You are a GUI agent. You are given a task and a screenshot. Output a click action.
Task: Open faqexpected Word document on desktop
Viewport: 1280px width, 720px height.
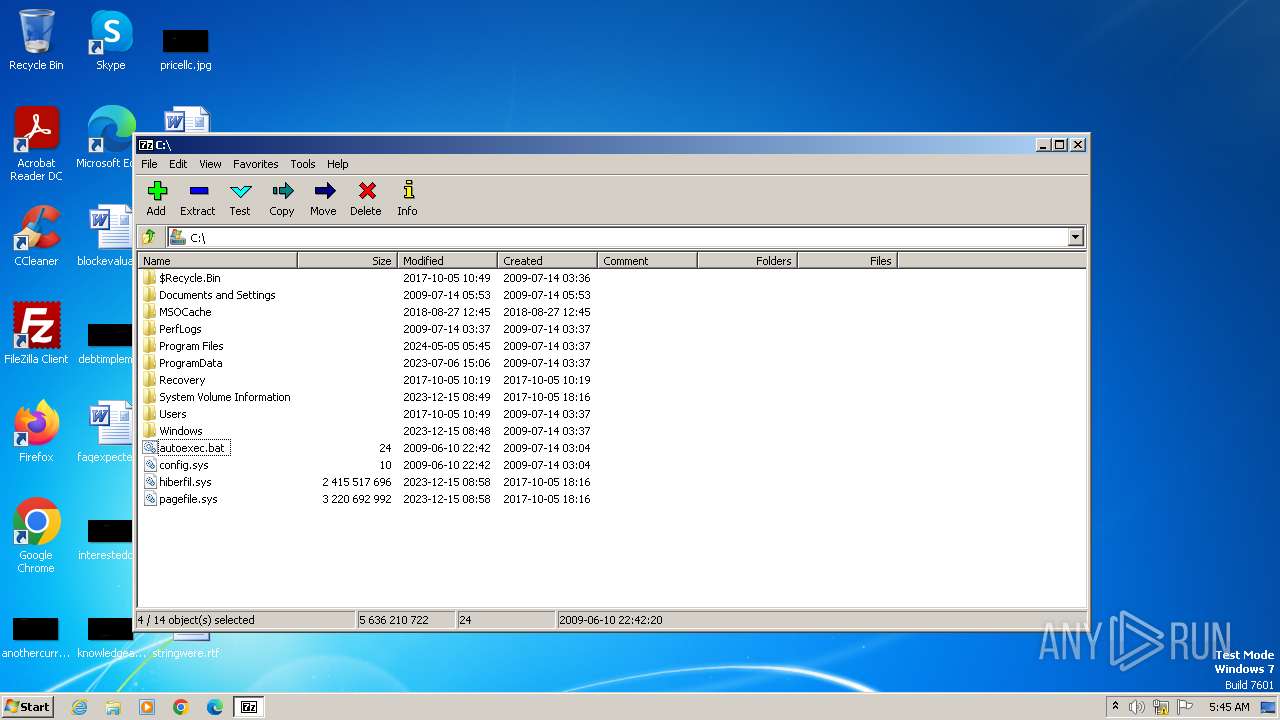coord(108,432)
